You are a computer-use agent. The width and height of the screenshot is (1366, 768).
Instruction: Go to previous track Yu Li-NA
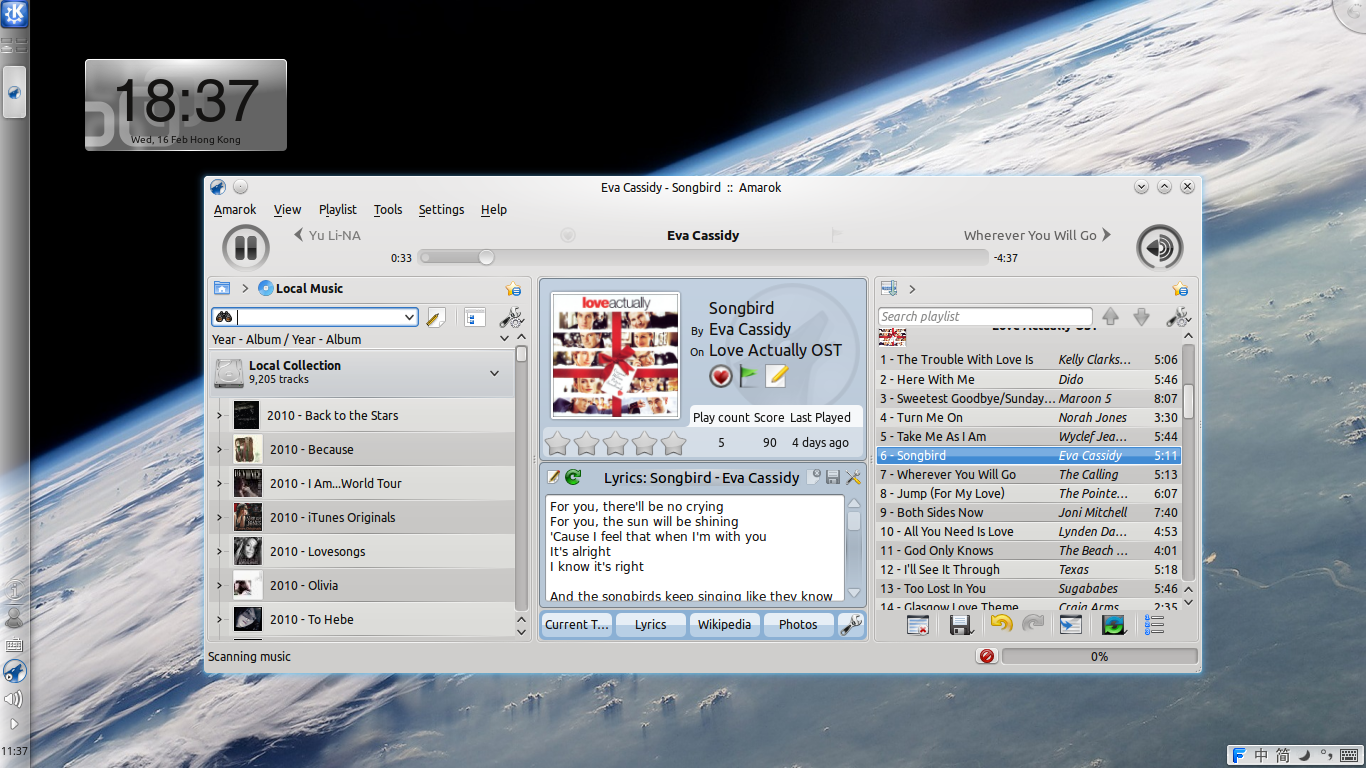[x=327, y=235]
